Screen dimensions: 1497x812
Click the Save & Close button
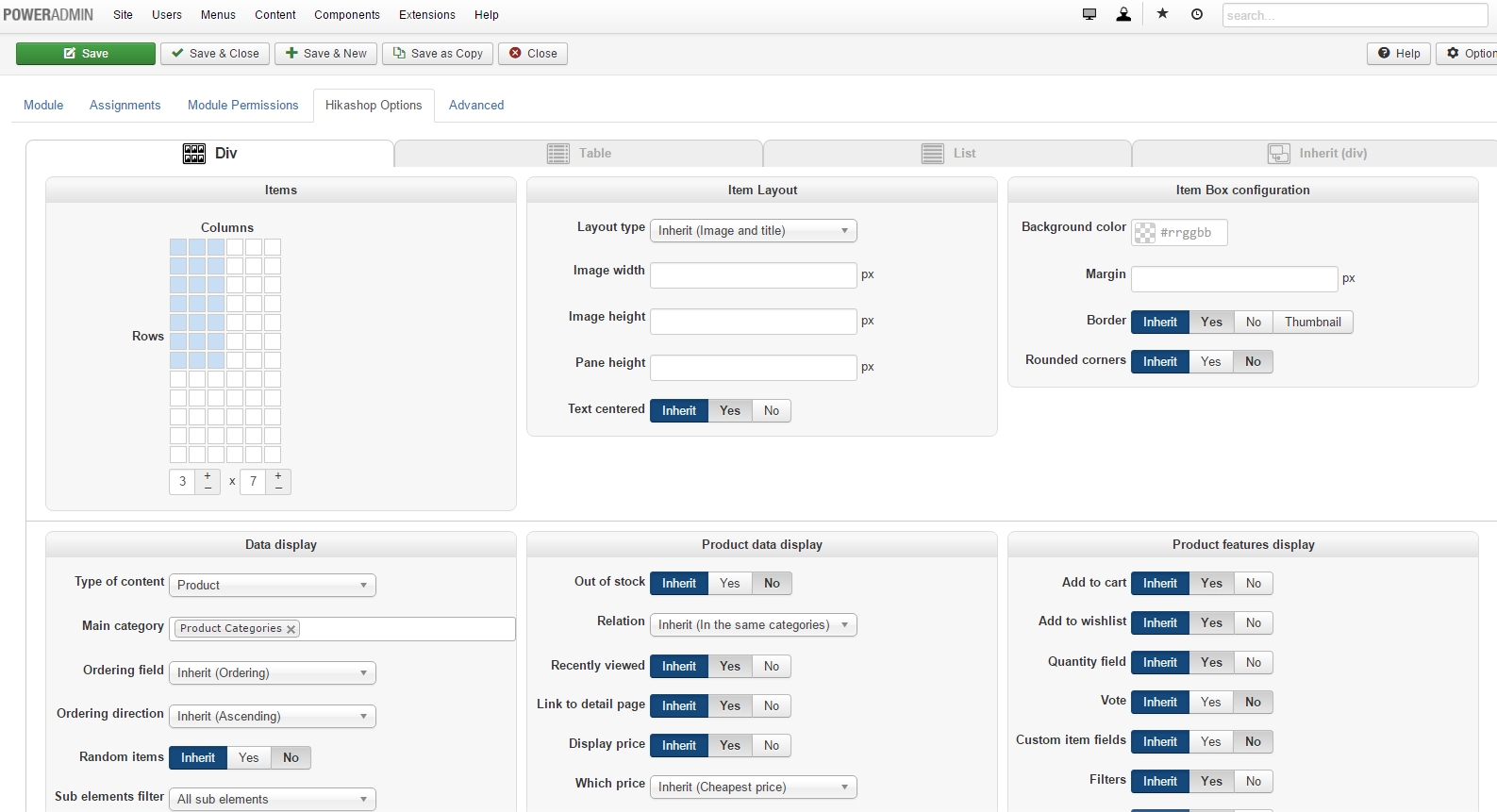point(215,54)
